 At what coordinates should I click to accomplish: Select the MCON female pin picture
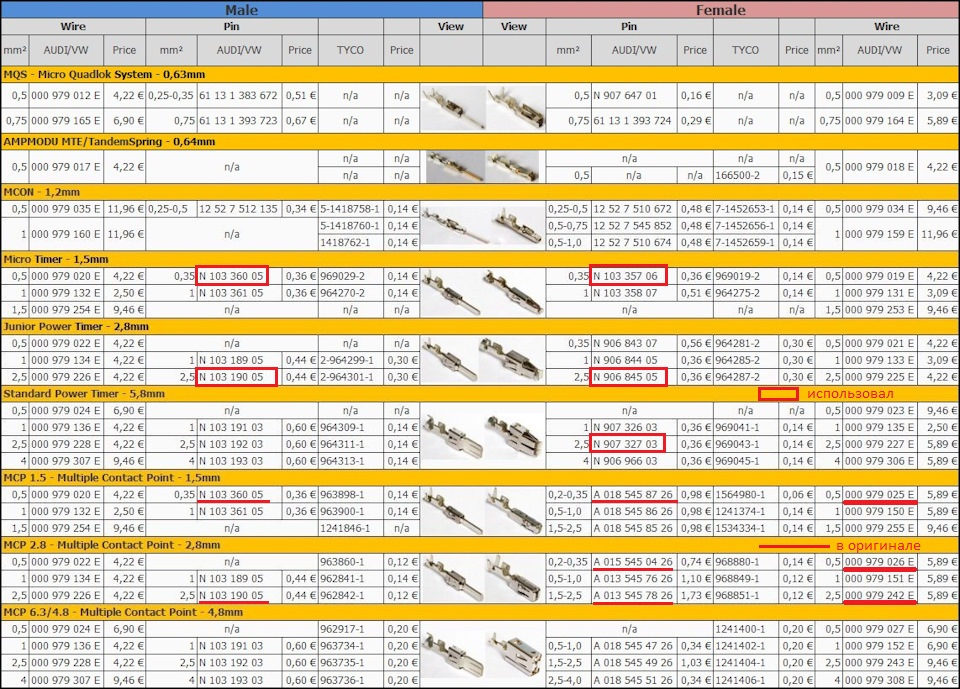coord(516,225)
